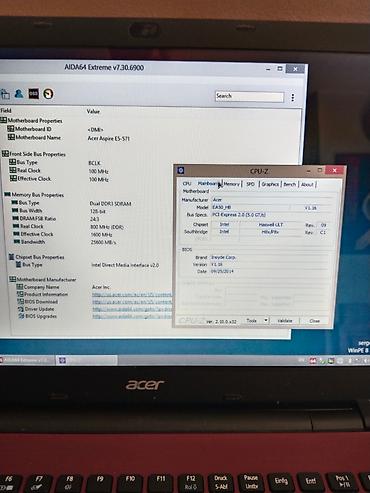
Task: Click the BIOS Brand 'Insyde Corp.' field
Action: coord(270,257)
